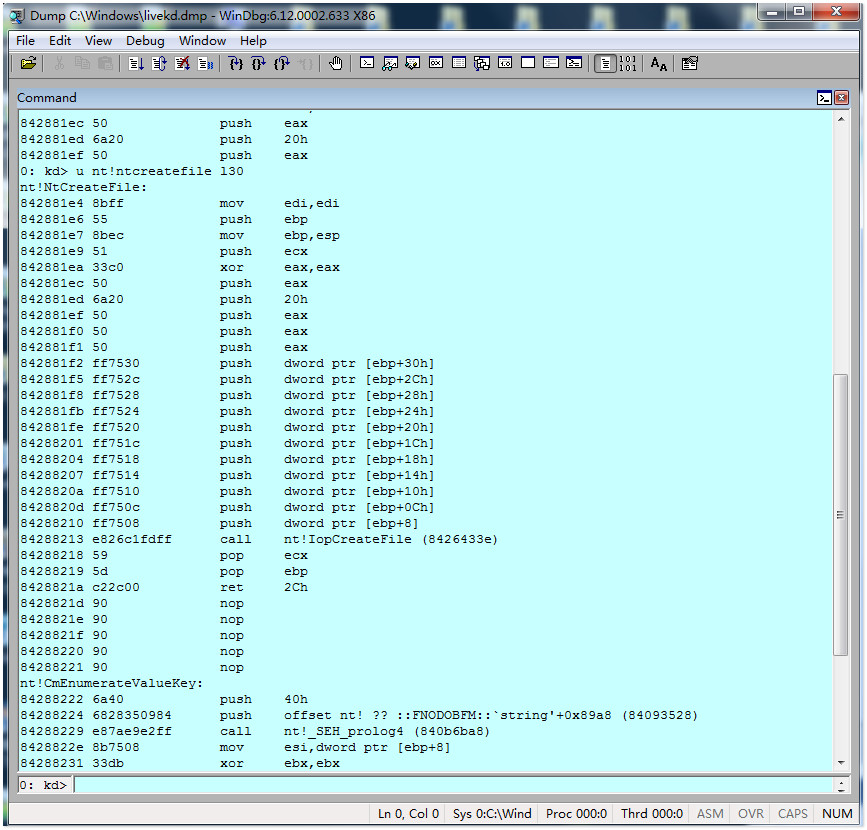Click the Options icon at toolbar end
The width and height of the screenshot is (867, 830).
689,63
